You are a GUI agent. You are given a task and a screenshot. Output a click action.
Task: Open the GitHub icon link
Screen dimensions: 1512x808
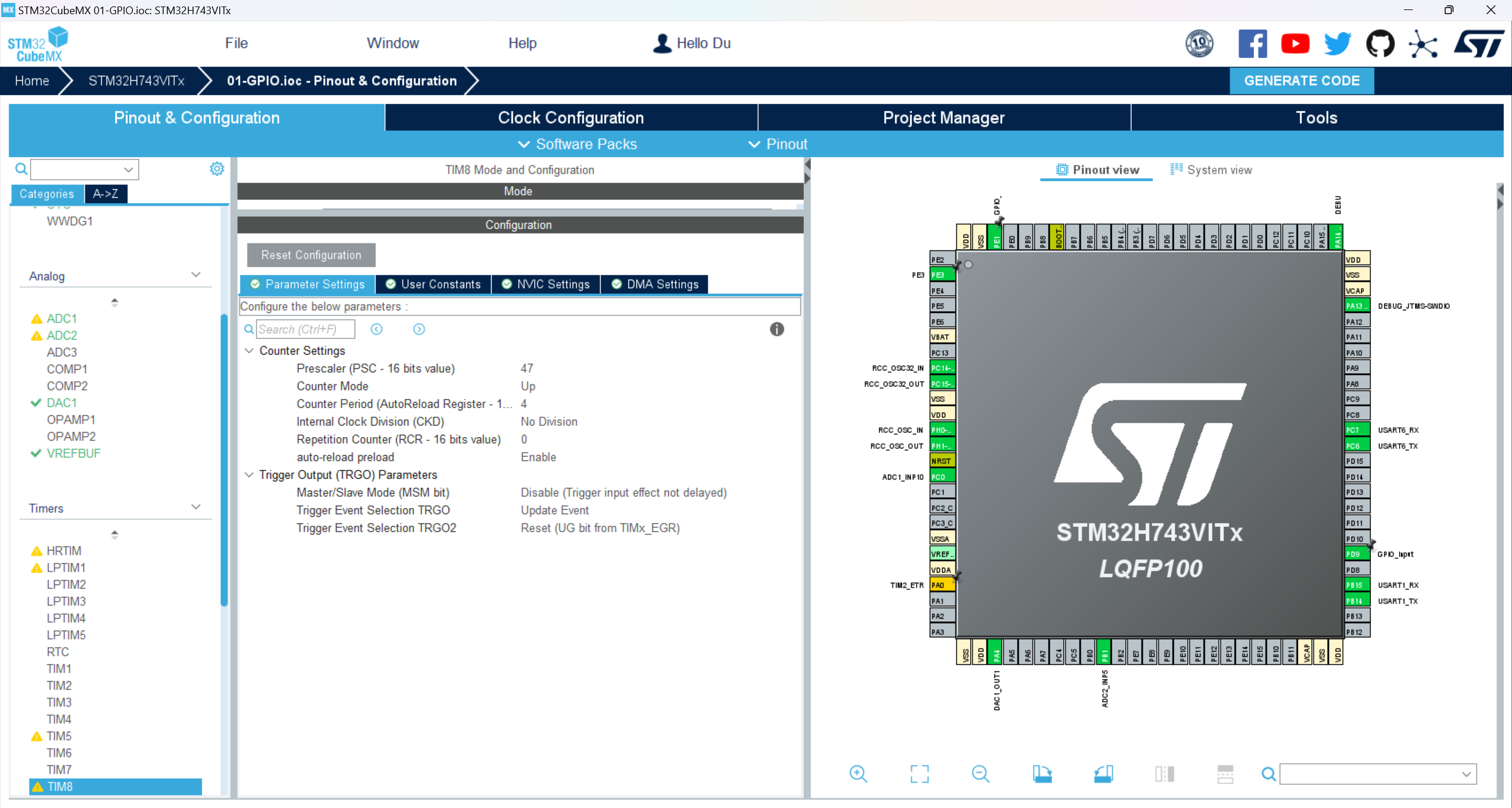(x=1380, y=44)
